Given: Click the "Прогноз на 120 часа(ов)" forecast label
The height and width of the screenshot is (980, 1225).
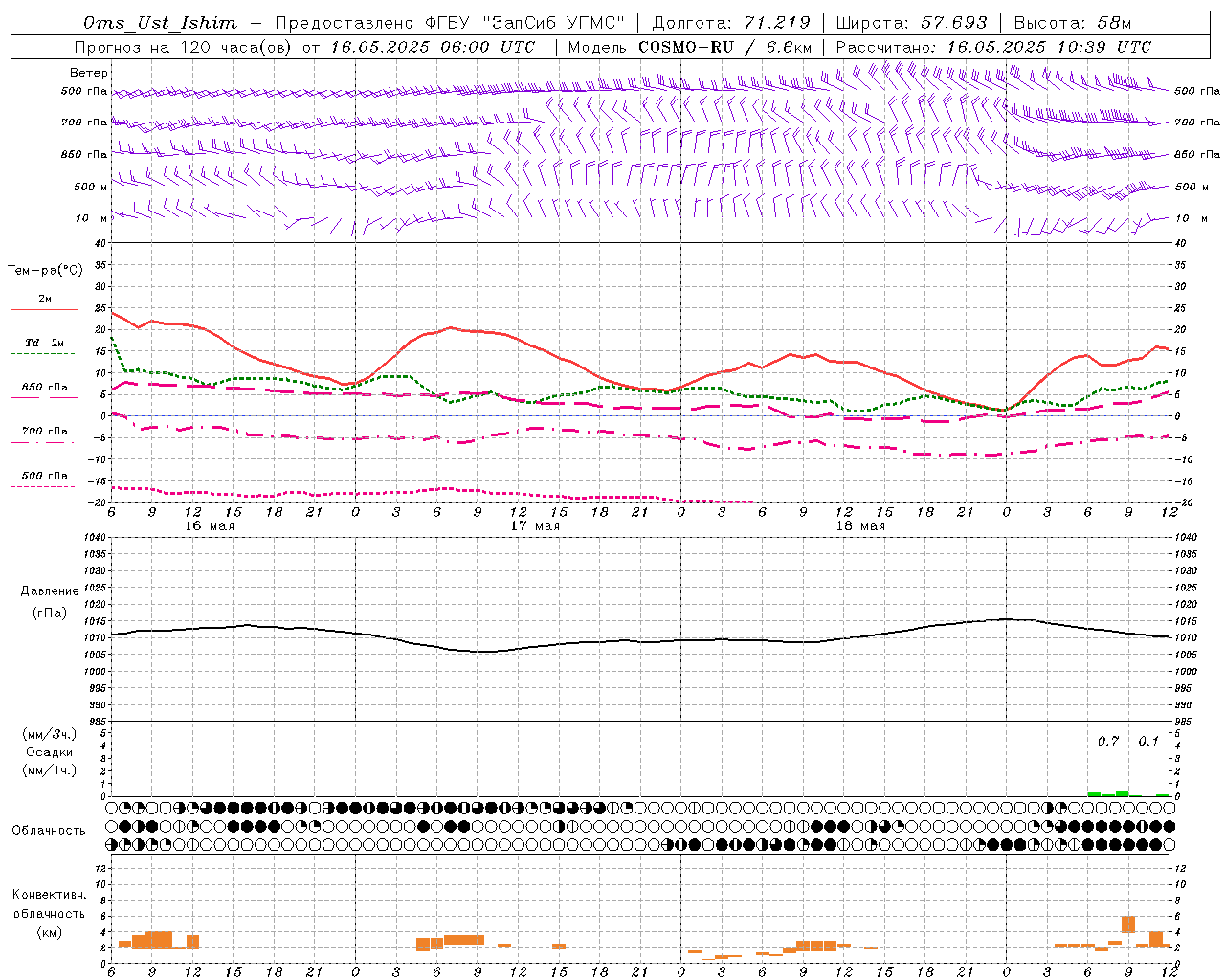Looking at the screenshot, I should point(184,47).
